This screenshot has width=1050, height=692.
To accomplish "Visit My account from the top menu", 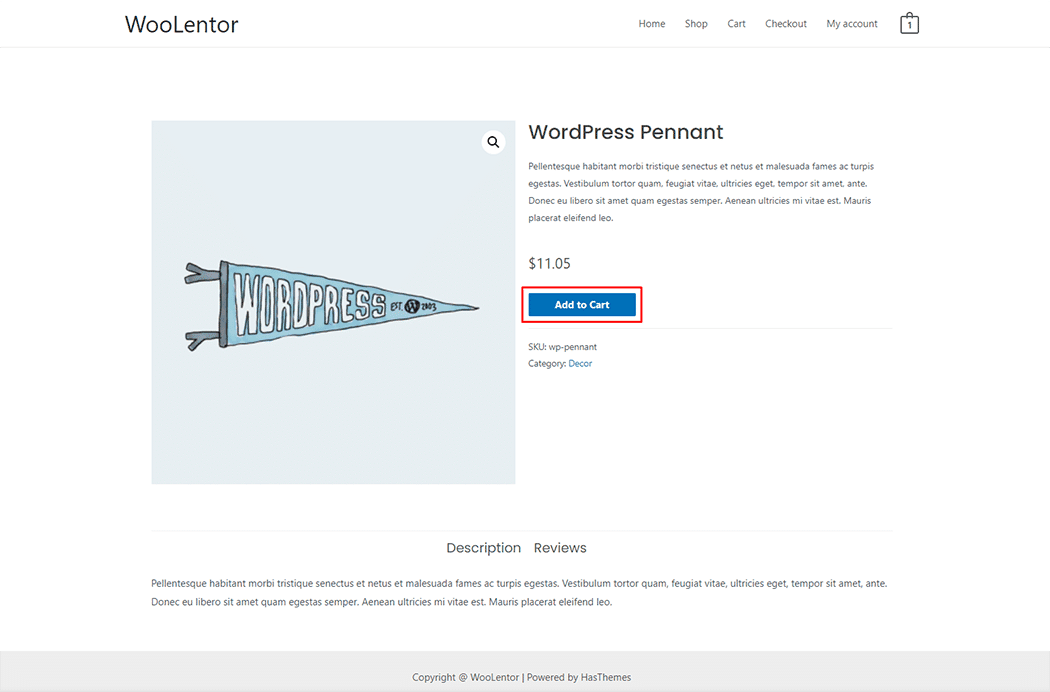I will [x=851, y=23].
